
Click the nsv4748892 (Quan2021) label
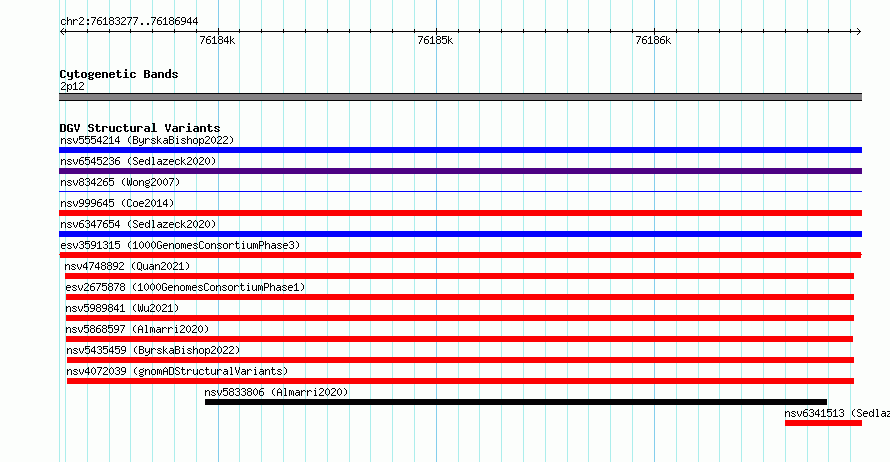pos(127,266)
